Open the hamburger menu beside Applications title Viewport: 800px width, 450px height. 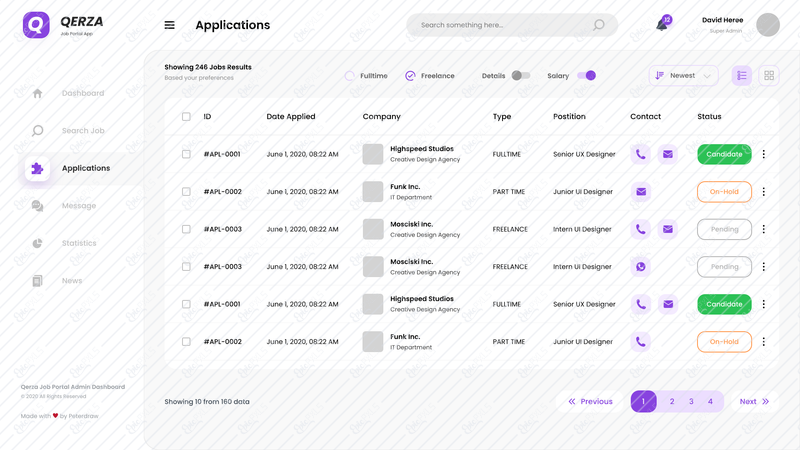(169, 25)
